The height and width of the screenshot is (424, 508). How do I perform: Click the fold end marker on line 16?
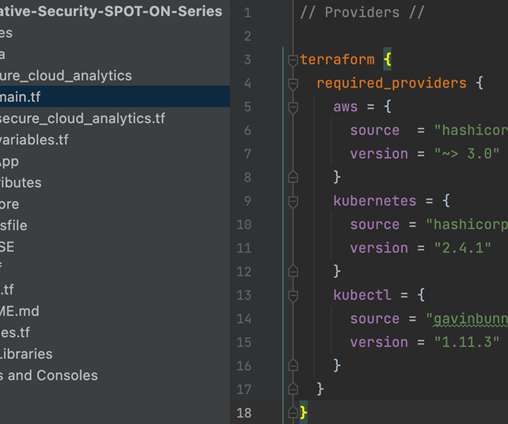point(293,365)
